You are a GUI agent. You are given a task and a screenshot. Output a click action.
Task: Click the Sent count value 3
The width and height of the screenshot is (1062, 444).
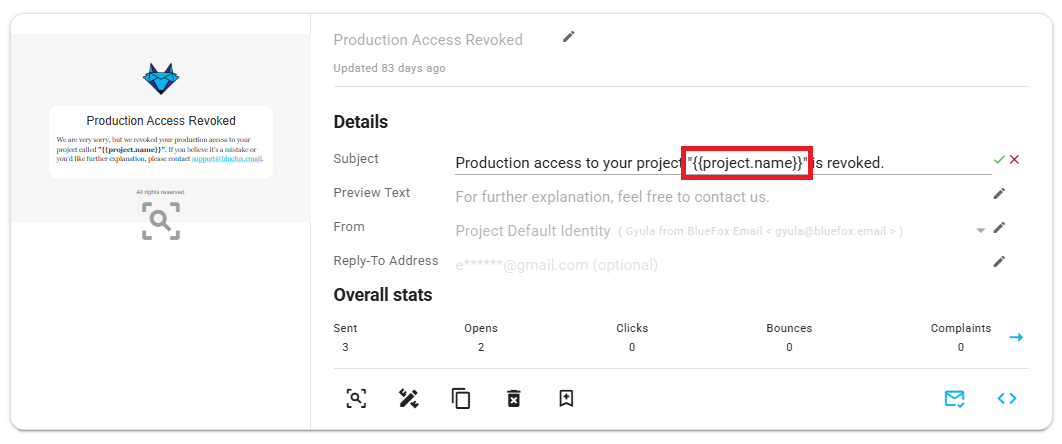click(x=345, y=347)
